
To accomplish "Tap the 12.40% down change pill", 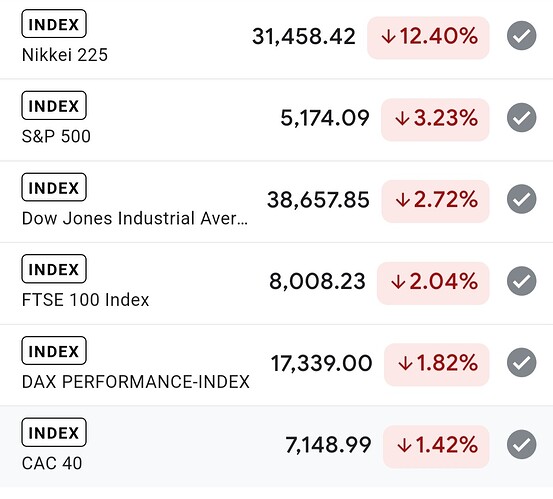I will pos(428,38).
